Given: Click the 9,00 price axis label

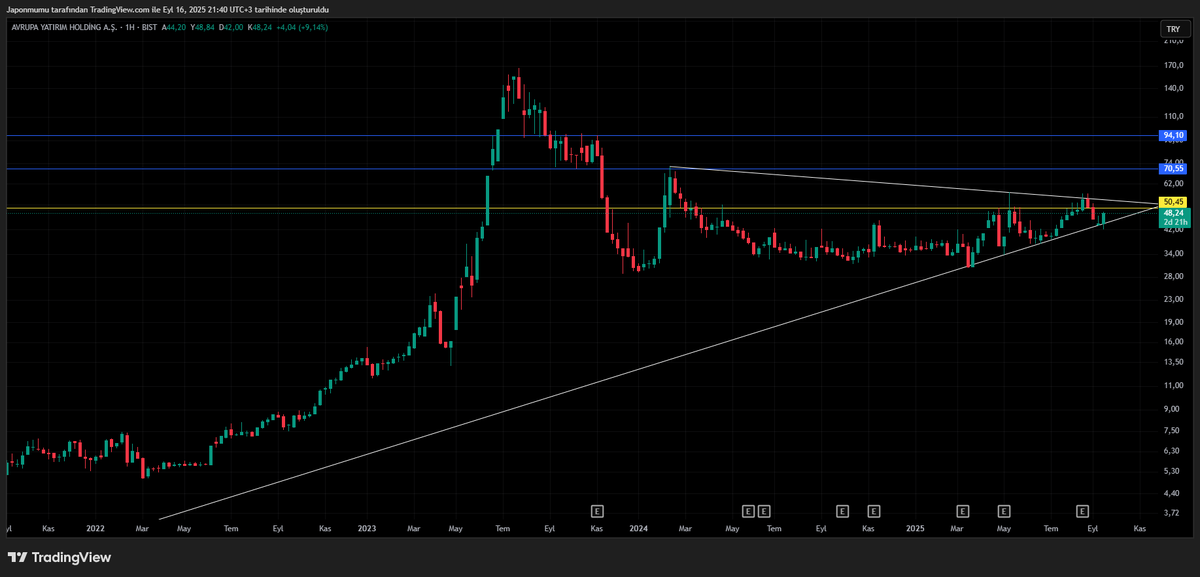Looking at the screenshot, I should pos(1170,408).
